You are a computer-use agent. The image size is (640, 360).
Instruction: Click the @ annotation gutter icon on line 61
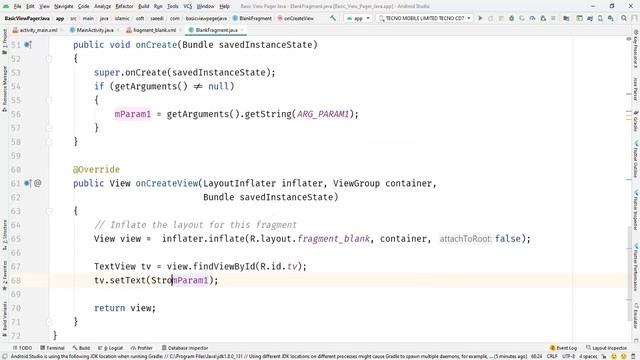(x=38, y=183)
